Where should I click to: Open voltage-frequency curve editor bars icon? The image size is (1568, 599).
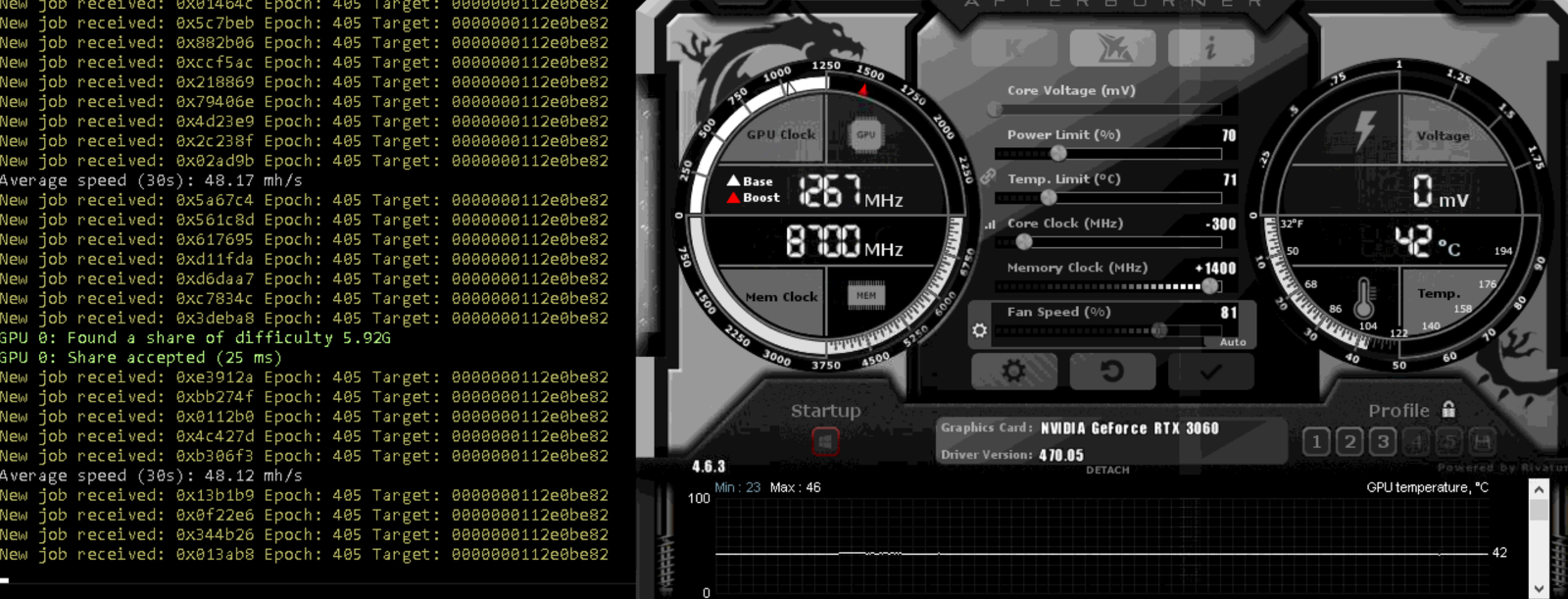tap(989, 225)
